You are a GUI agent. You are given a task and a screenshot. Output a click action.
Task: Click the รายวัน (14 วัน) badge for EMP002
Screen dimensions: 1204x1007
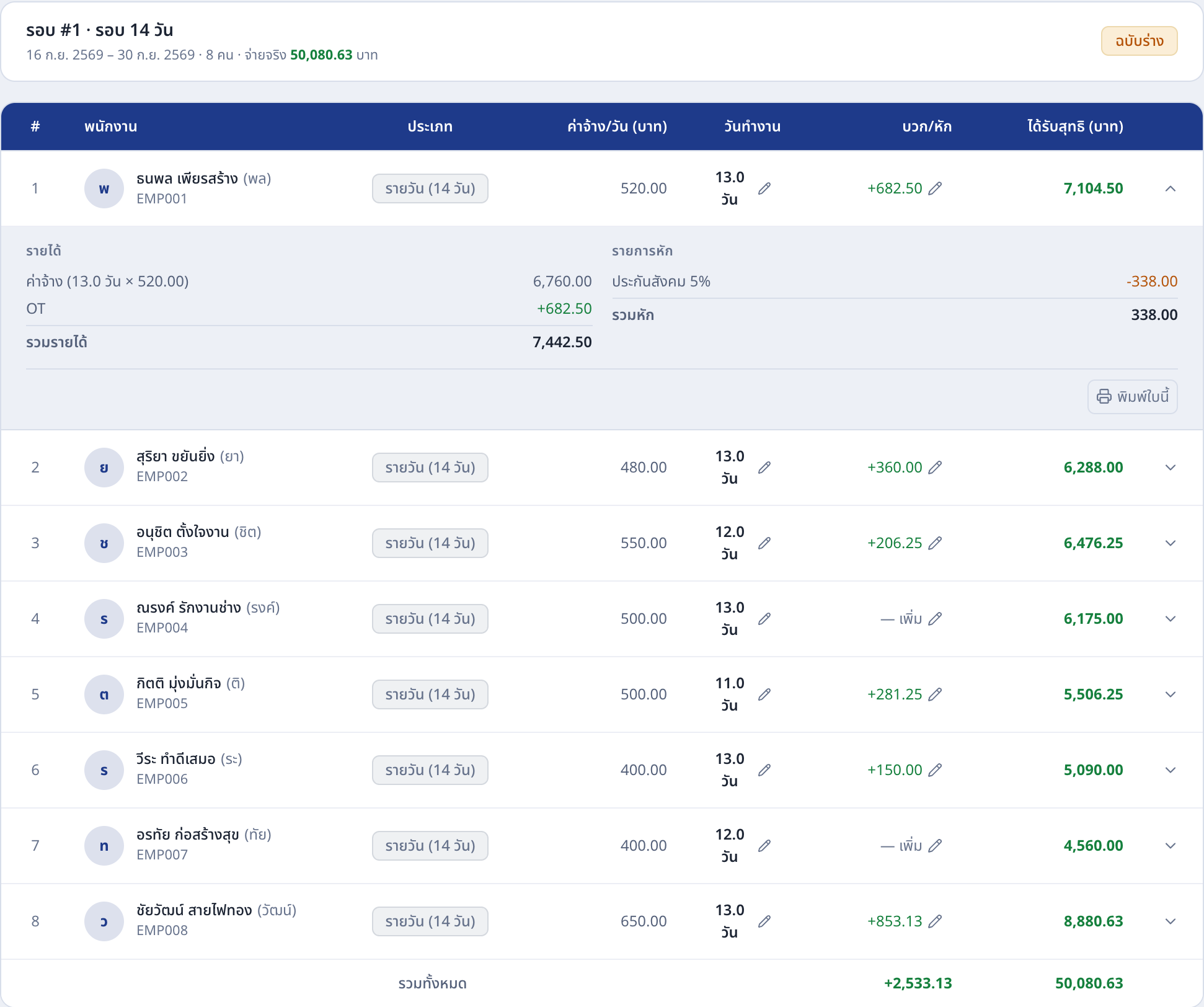(x=430, y=468)
